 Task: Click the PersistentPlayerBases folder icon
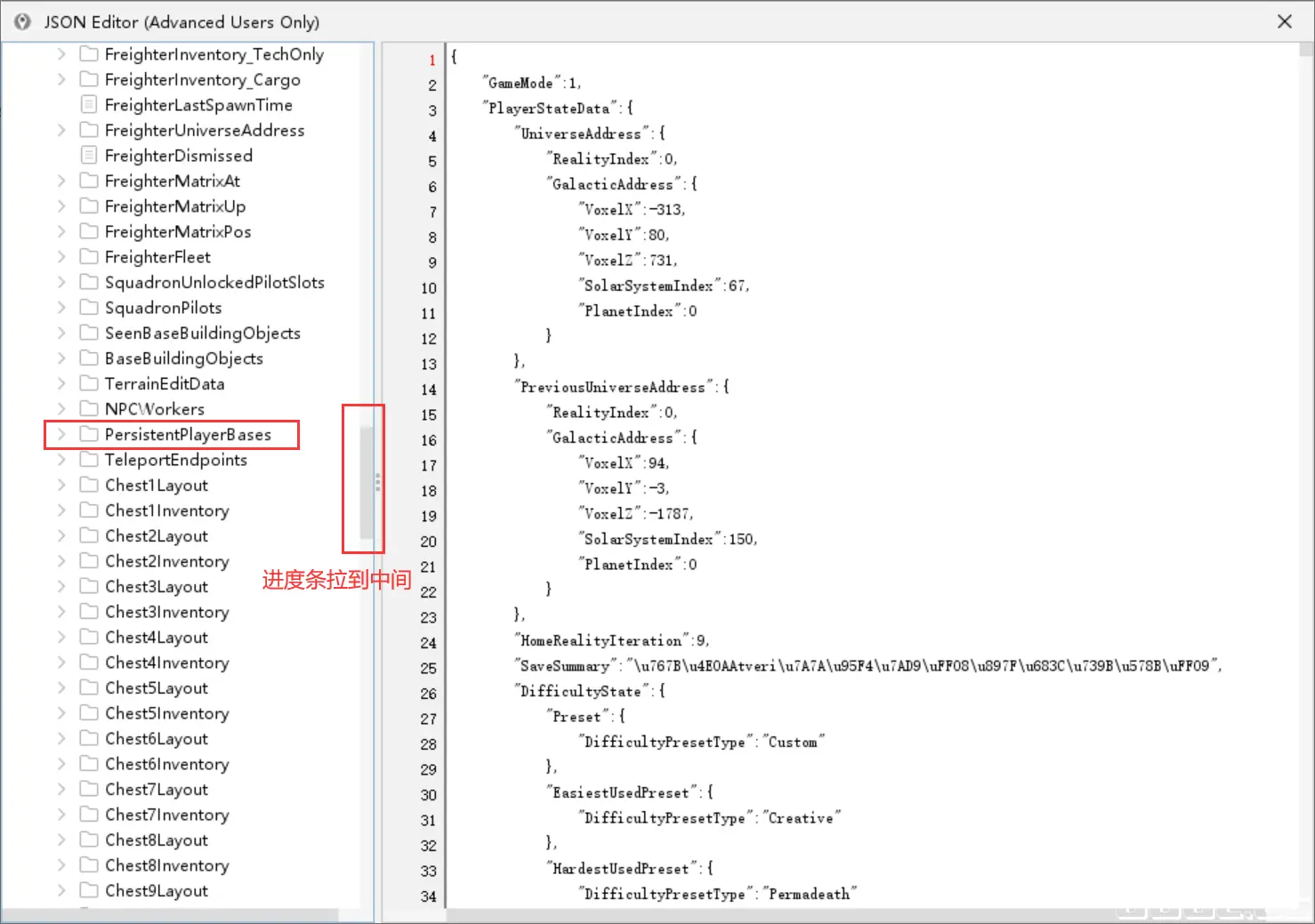pos(88,434)
